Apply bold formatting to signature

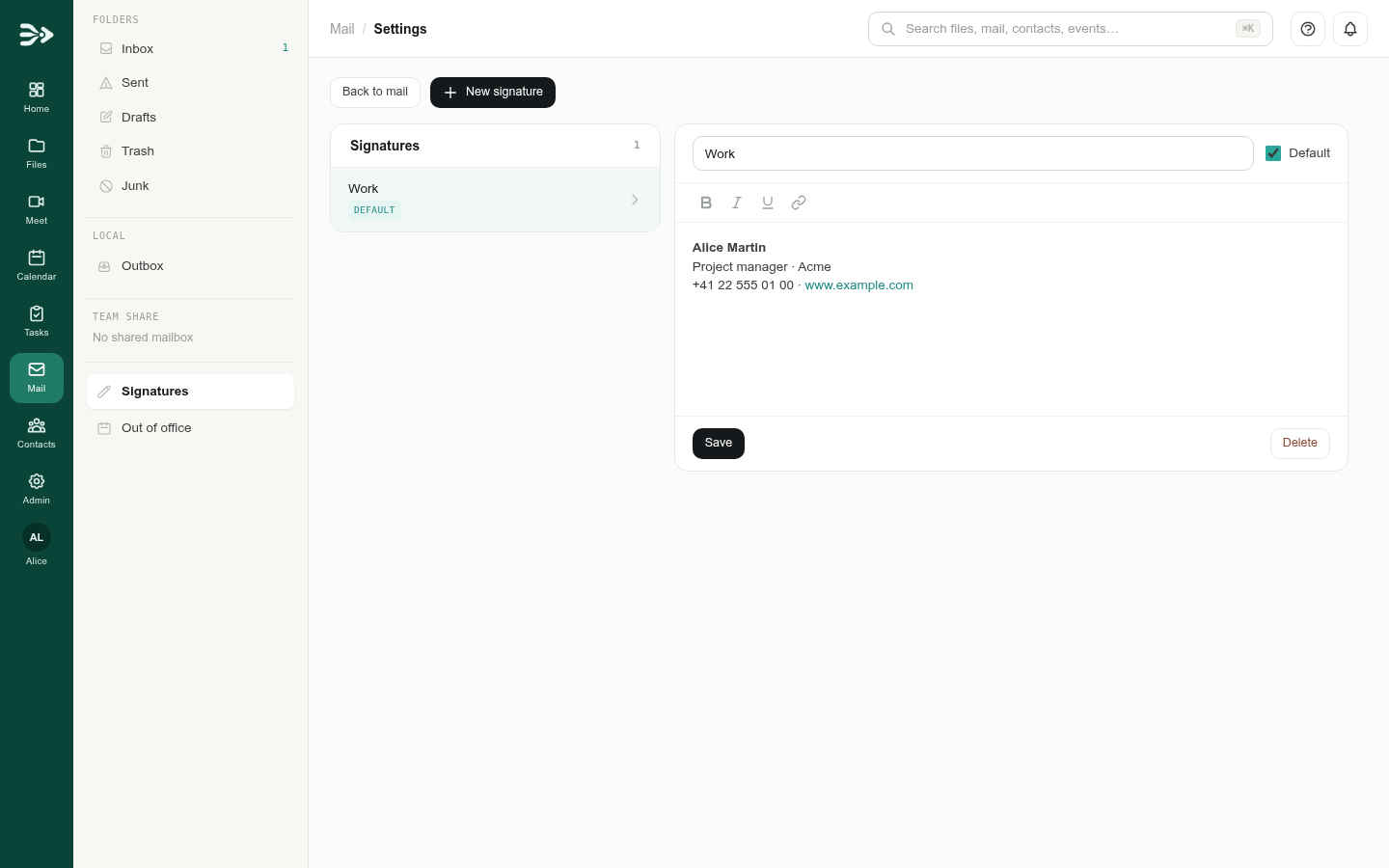(x=706, y=203)
